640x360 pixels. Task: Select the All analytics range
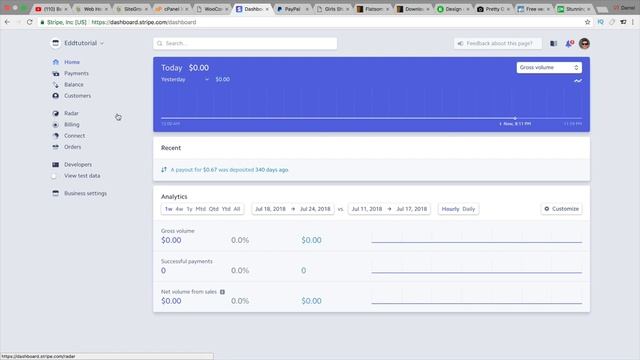(x=237, y=209)
